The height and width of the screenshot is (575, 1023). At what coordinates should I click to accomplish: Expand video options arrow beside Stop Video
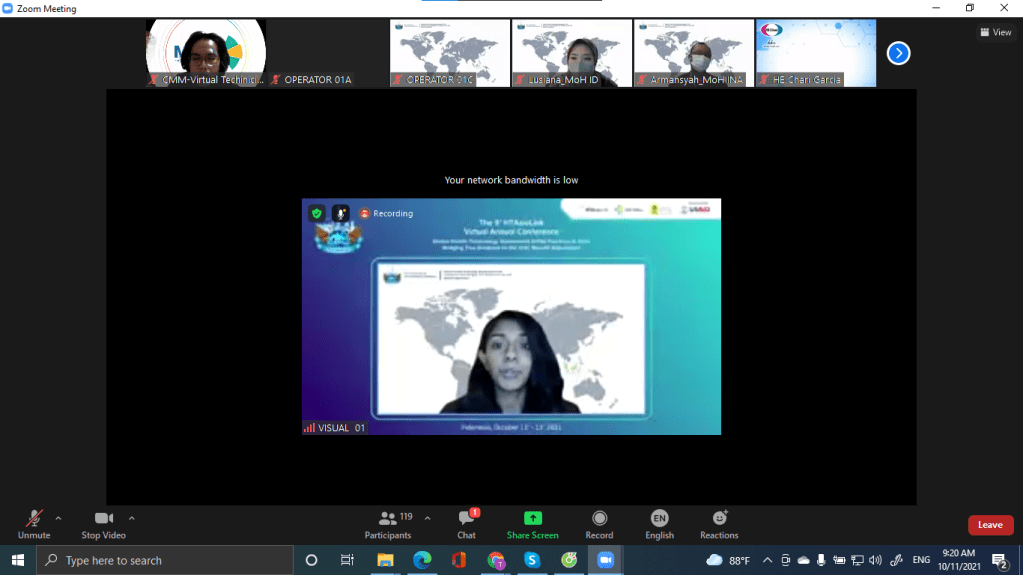click(x=132, y=518)
